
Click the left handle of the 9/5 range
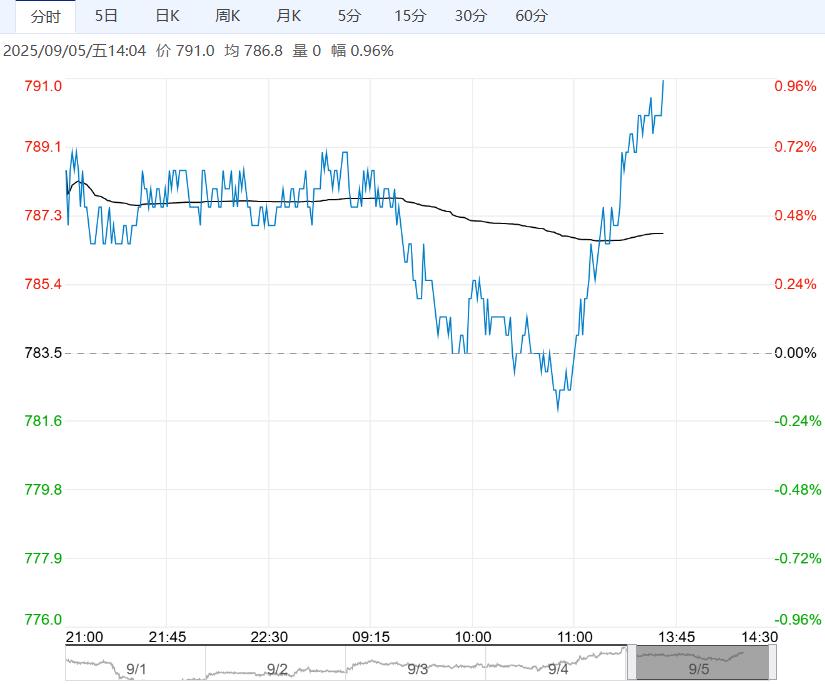pos(632,664)
